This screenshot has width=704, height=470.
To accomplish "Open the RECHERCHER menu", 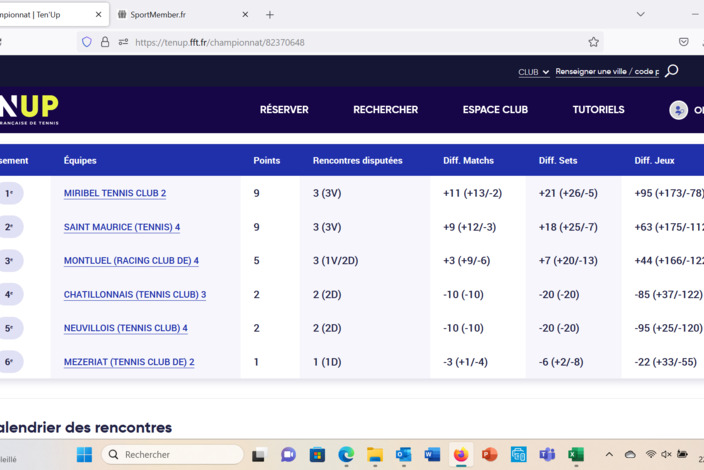I will pos(385,110).
